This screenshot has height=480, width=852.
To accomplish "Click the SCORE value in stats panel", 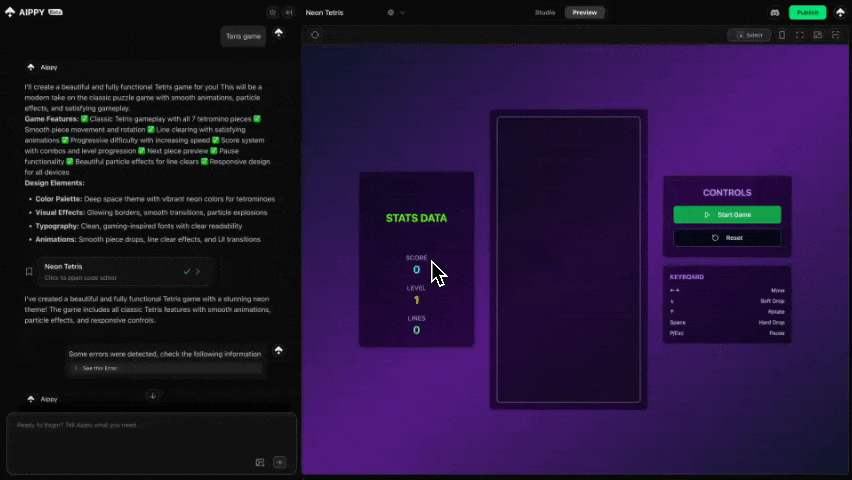I will (x=416, y=270).
